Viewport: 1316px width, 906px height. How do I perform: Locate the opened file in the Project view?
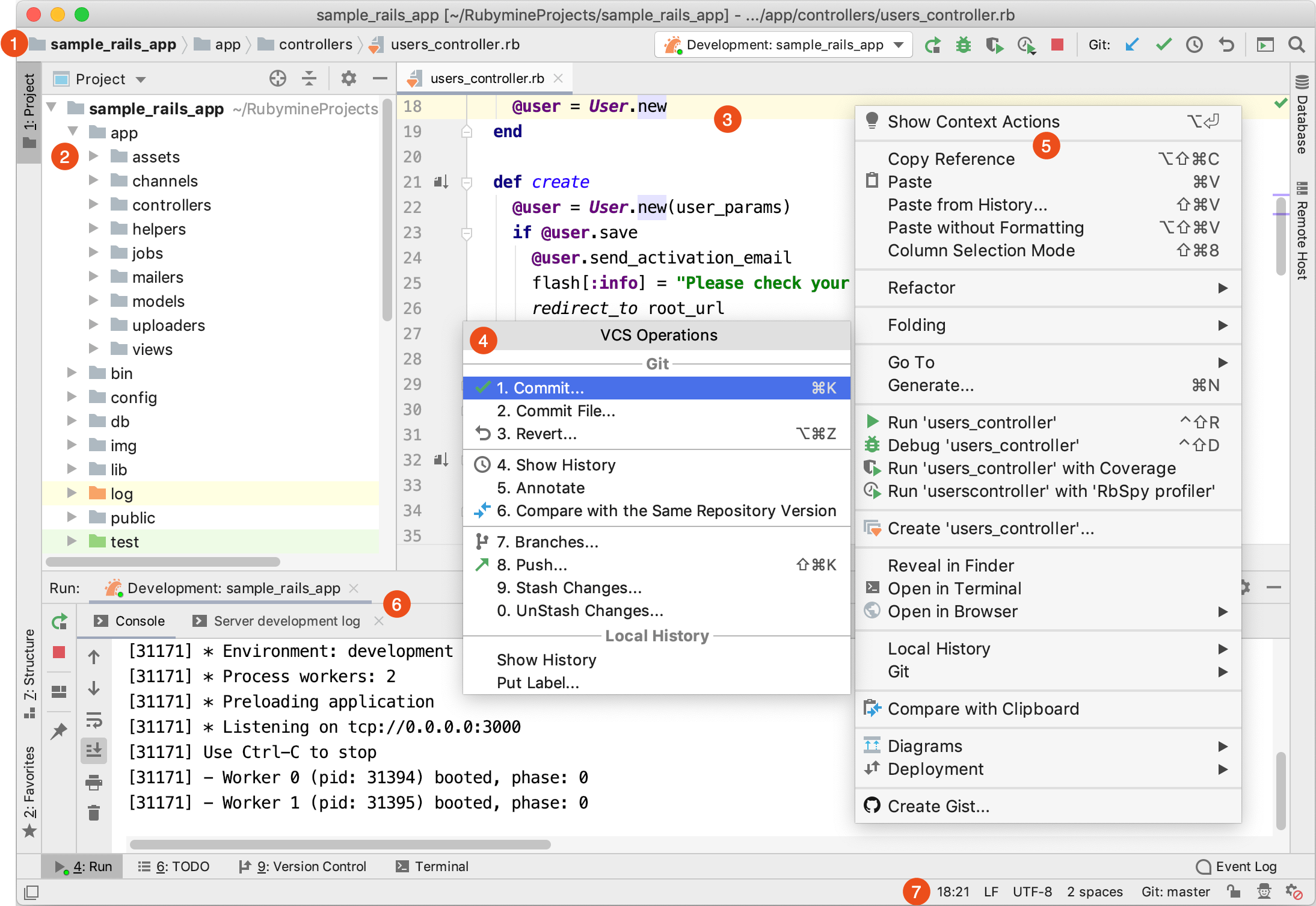click(x=278, y=79)
